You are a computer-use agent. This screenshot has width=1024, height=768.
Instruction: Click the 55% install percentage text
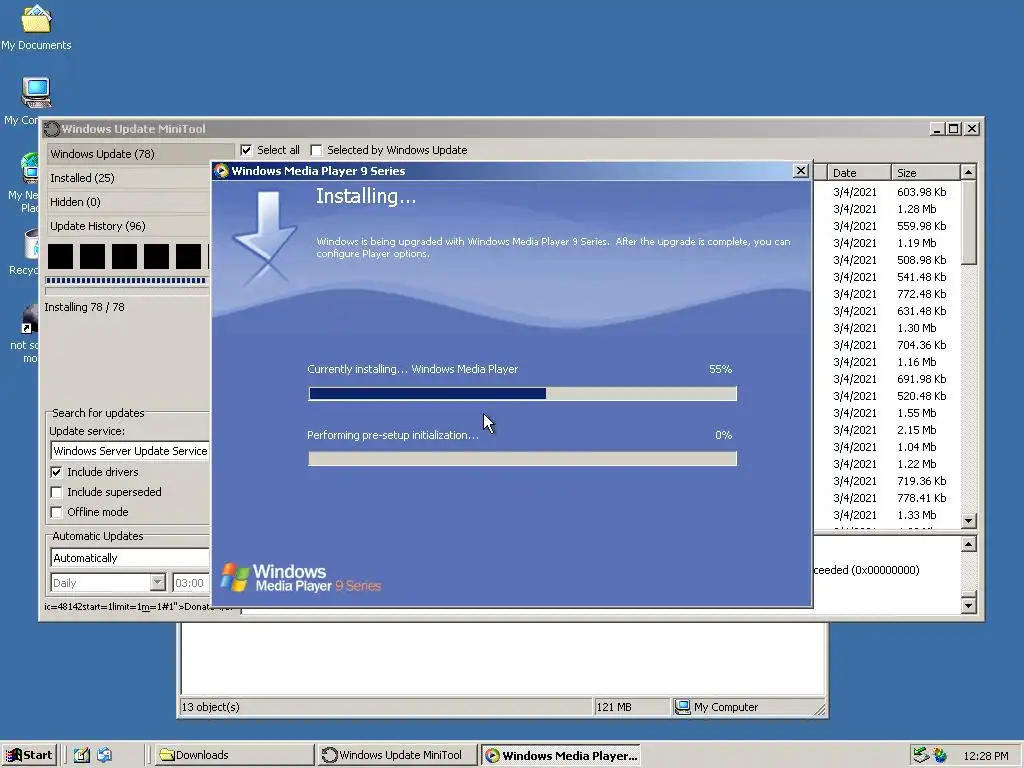(x=720, y=369)
